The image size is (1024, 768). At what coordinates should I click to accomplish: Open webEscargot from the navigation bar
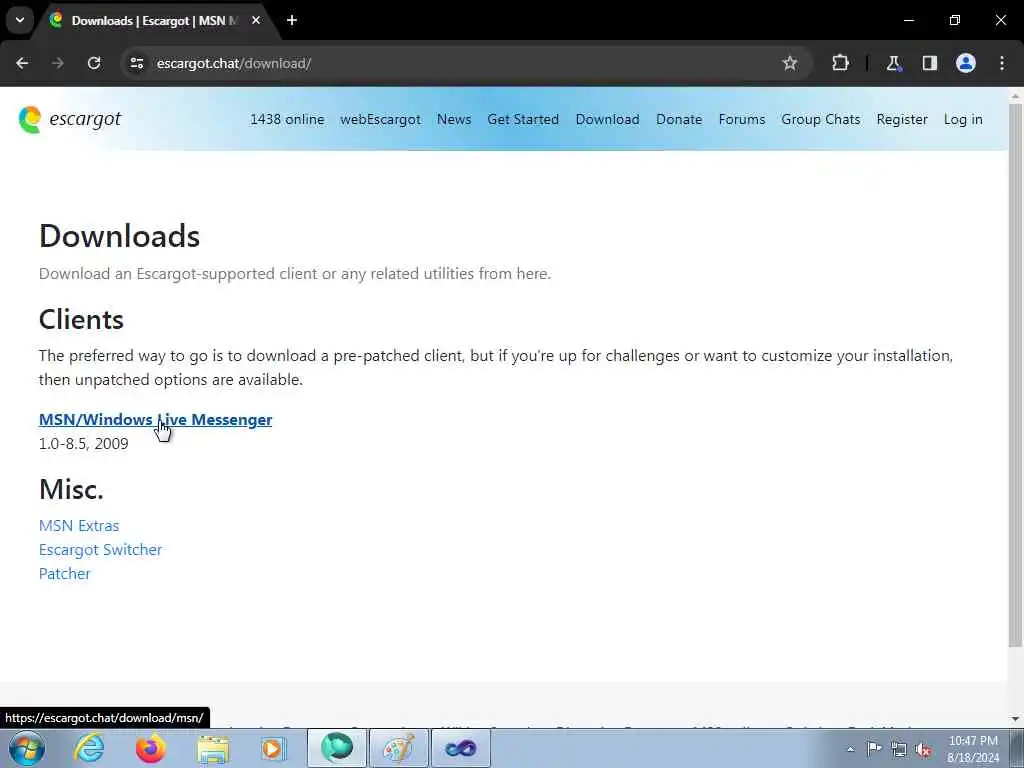coord(381,120)
